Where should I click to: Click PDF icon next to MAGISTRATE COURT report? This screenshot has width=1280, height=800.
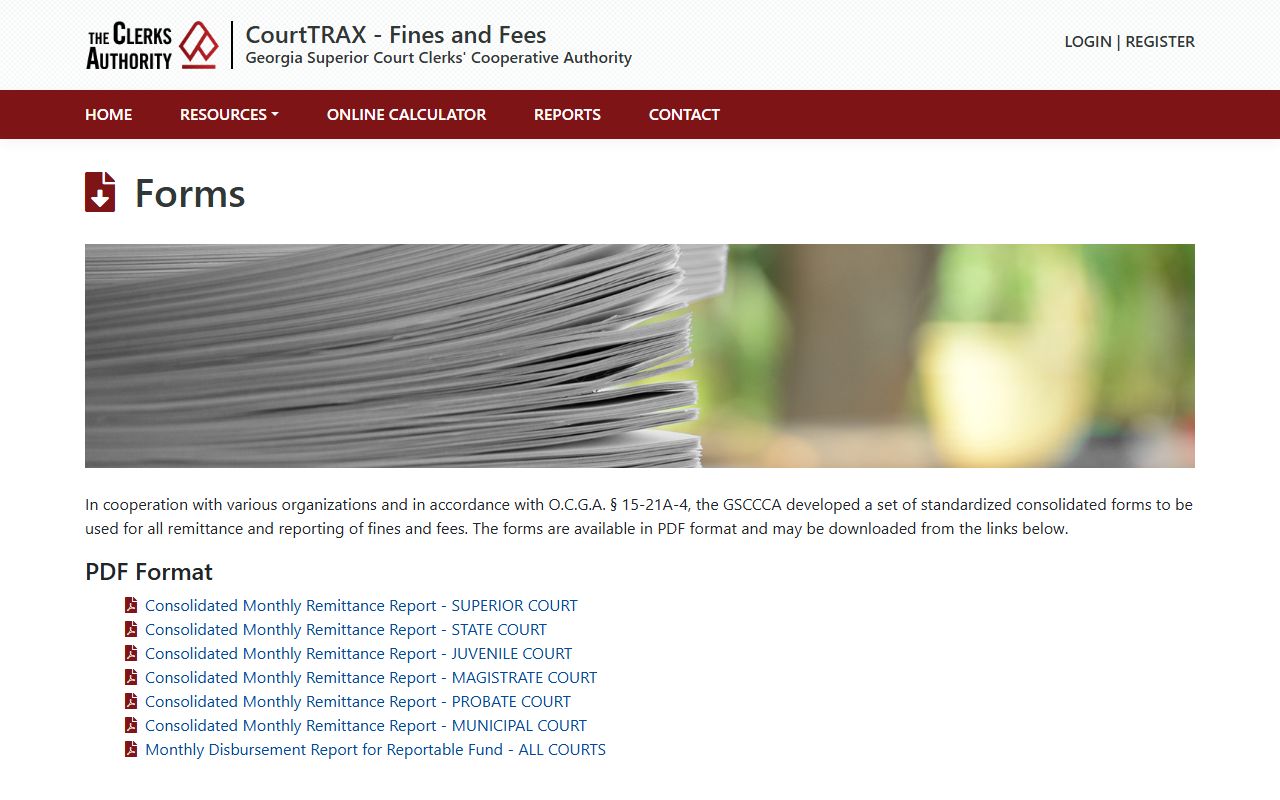pyautogui.click(x=131, y=677)
